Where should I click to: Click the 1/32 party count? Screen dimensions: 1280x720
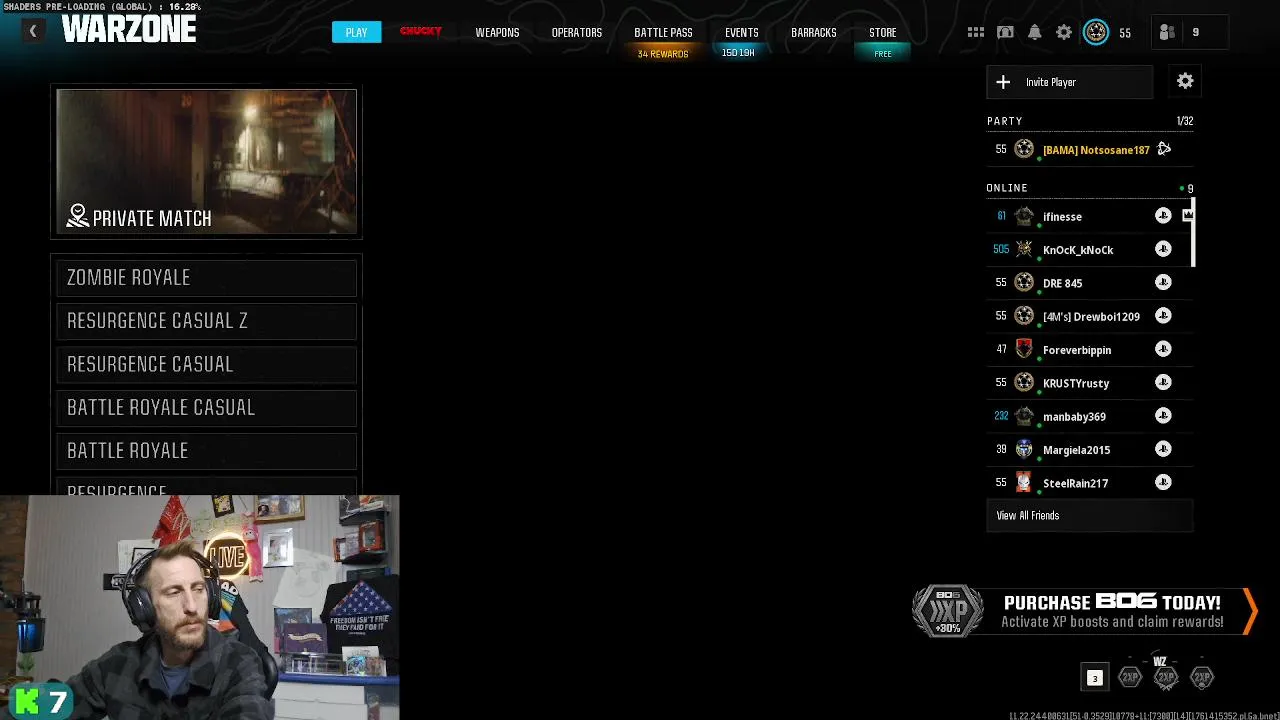pos(1185,121)
